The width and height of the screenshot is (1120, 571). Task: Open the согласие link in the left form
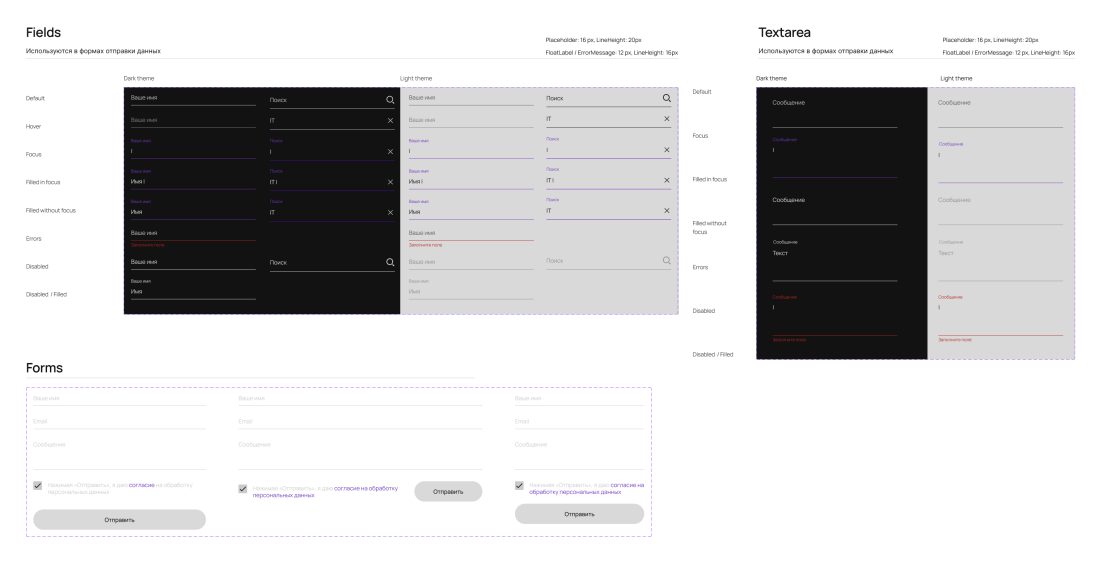[141, 485]
